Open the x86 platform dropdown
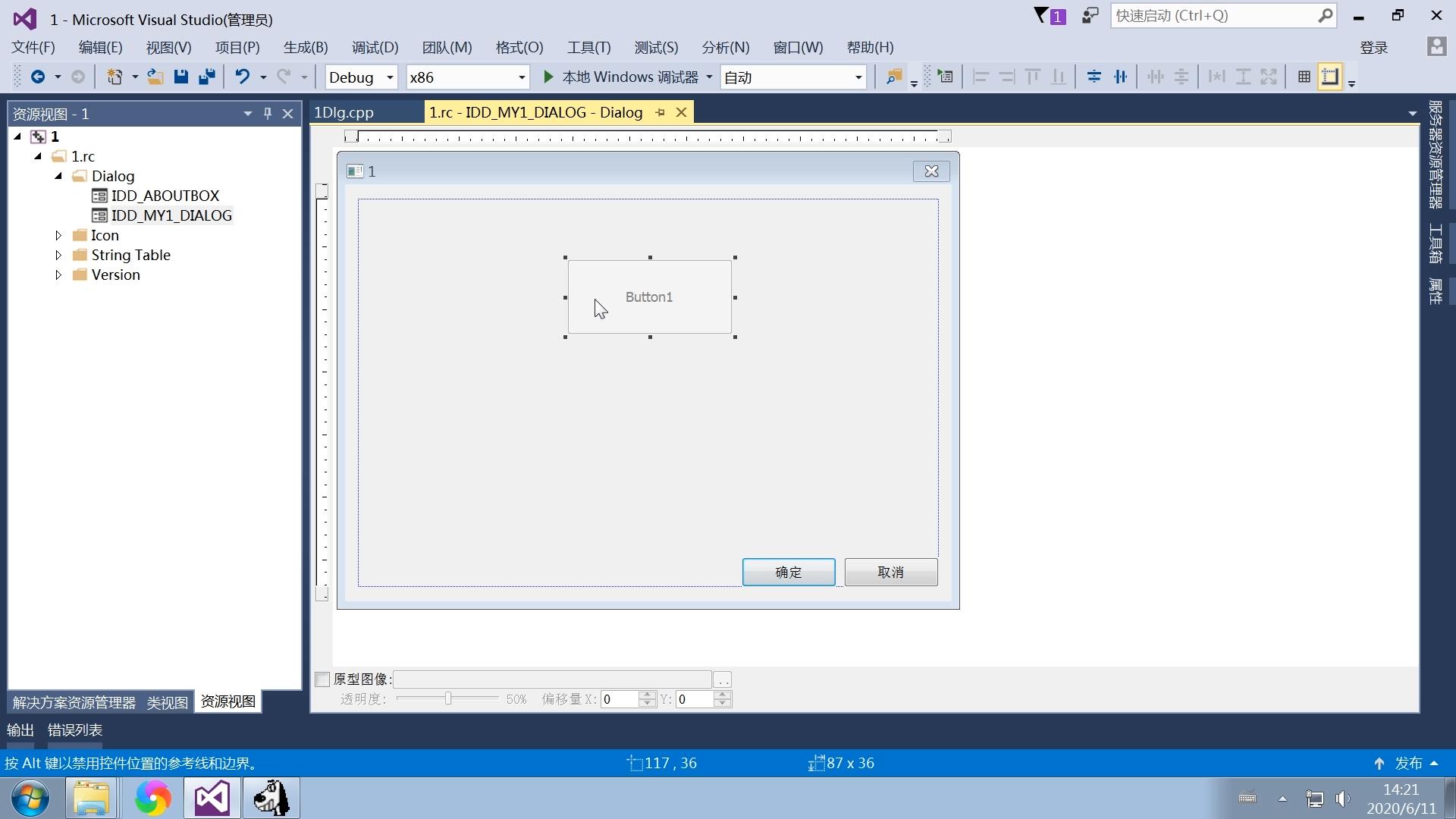Screen dimensions: 1456x819 point(521,77)
